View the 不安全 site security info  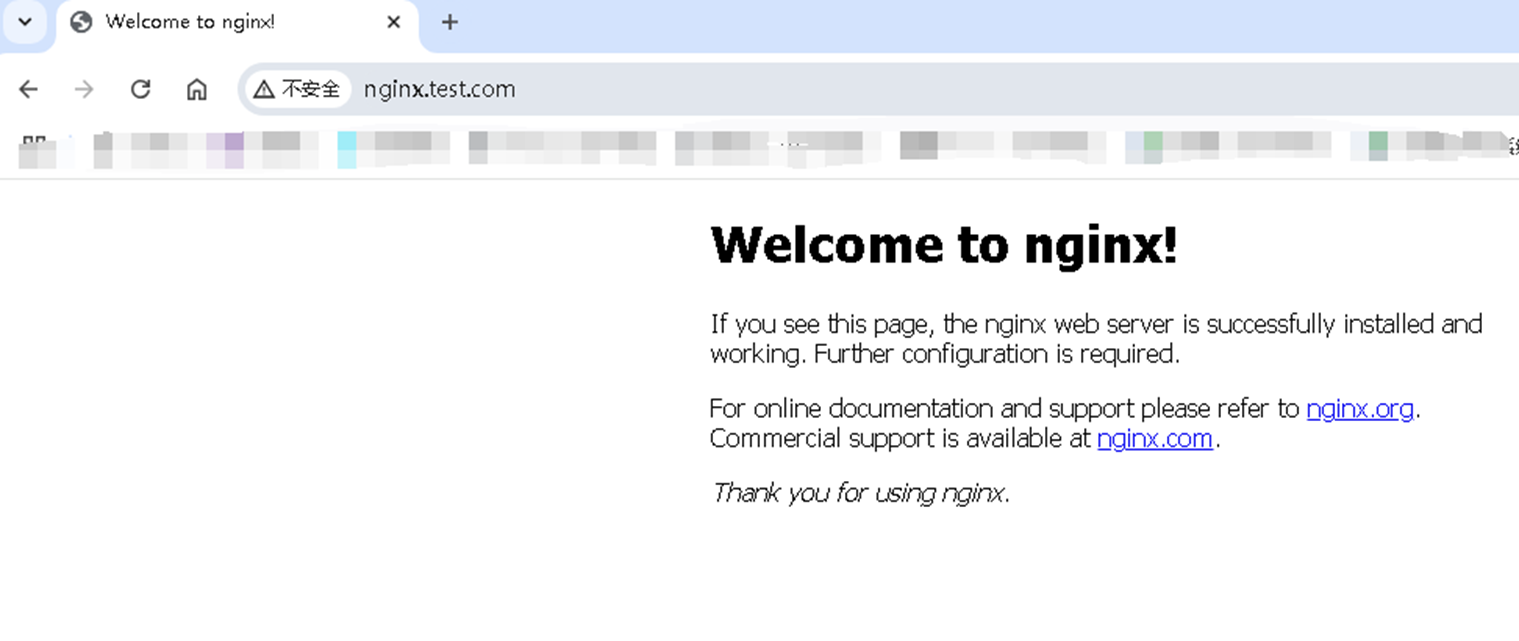[297, 89]
